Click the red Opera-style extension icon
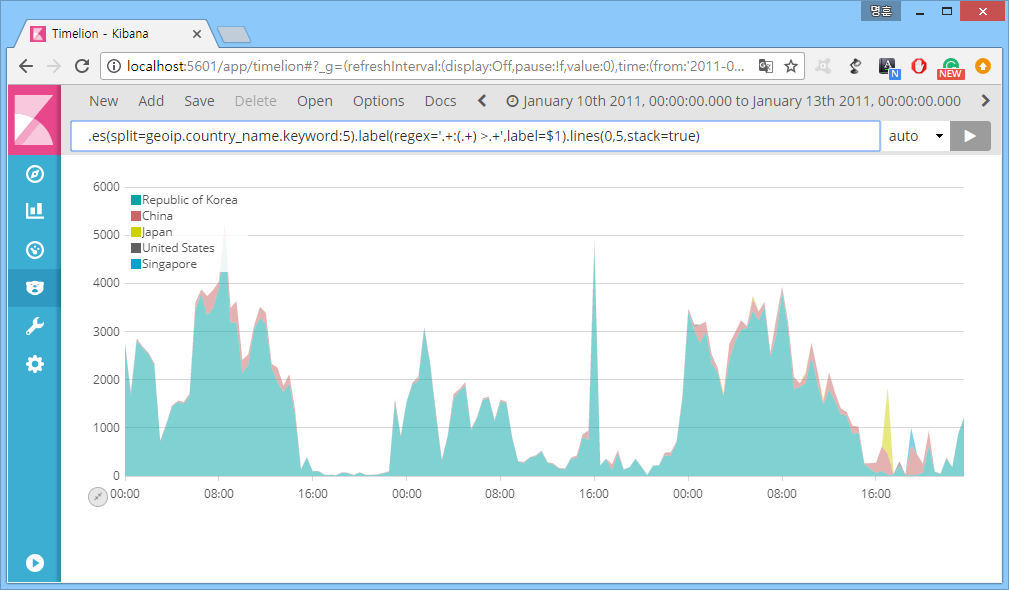 [x=919, y=66]
